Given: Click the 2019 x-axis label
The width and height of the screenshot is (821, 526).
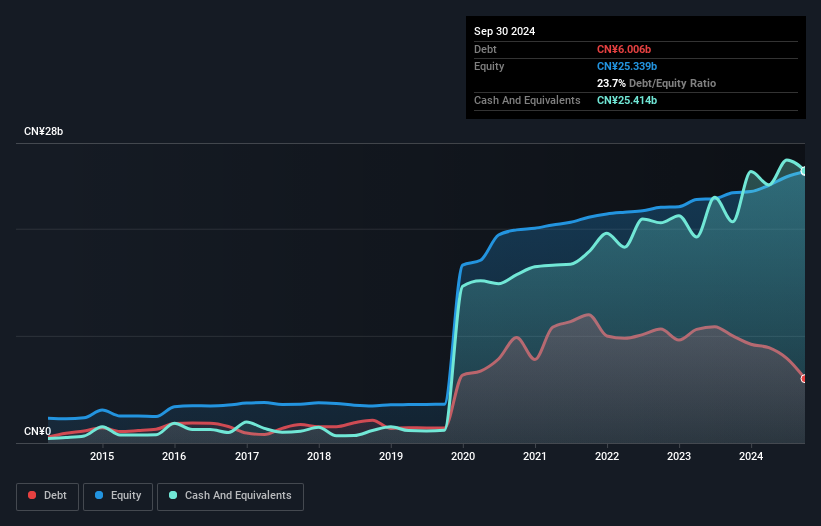Looking at the screenshot, I should pyautogui.click(x=391, y=456).
